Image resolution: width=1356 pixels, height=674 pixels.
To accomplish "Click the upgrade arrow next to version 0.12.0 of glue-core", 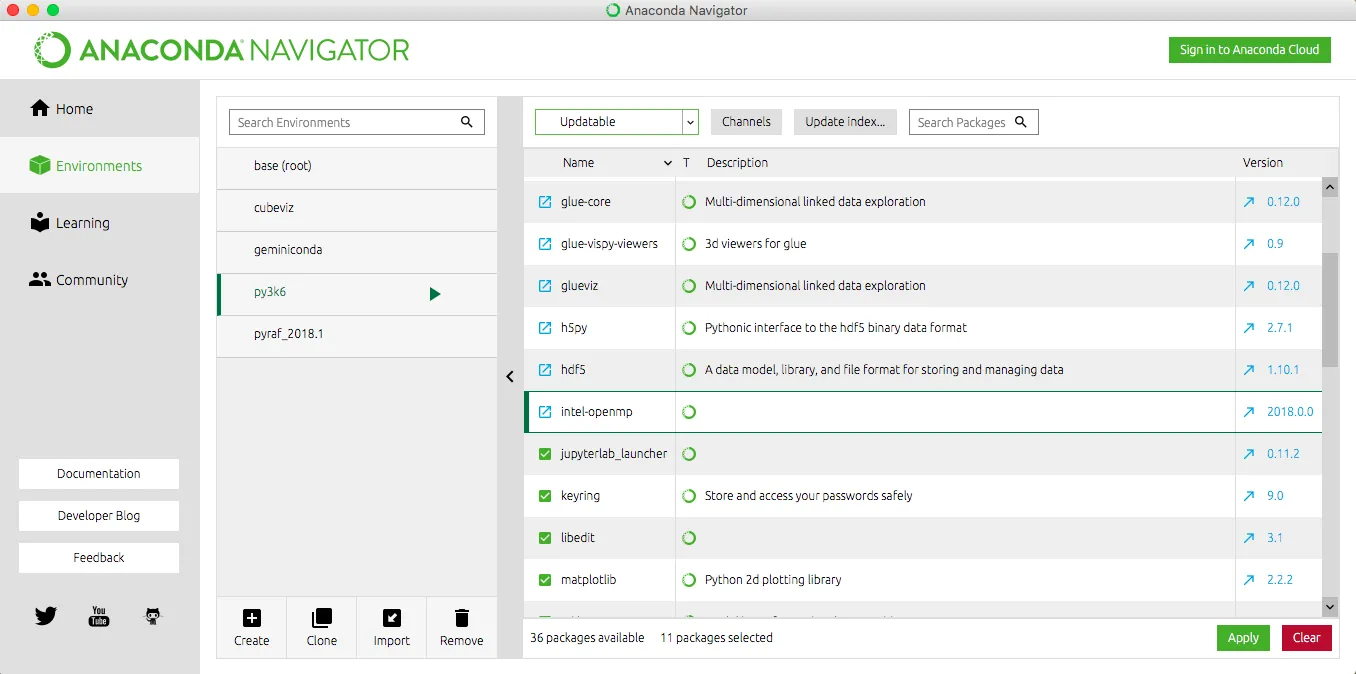I will (1249, 202).
